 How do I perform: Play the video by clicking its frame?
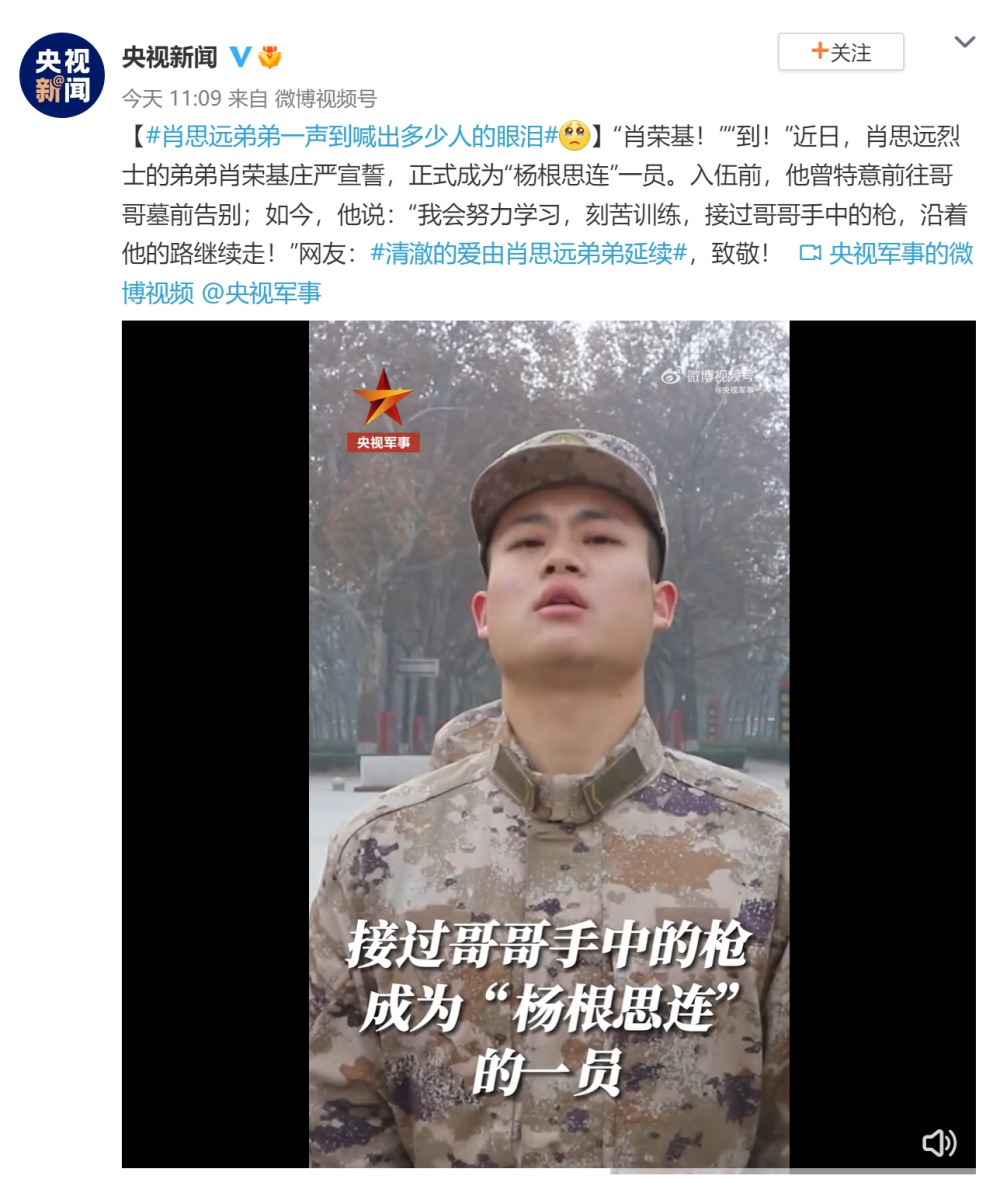click(548, 744)
